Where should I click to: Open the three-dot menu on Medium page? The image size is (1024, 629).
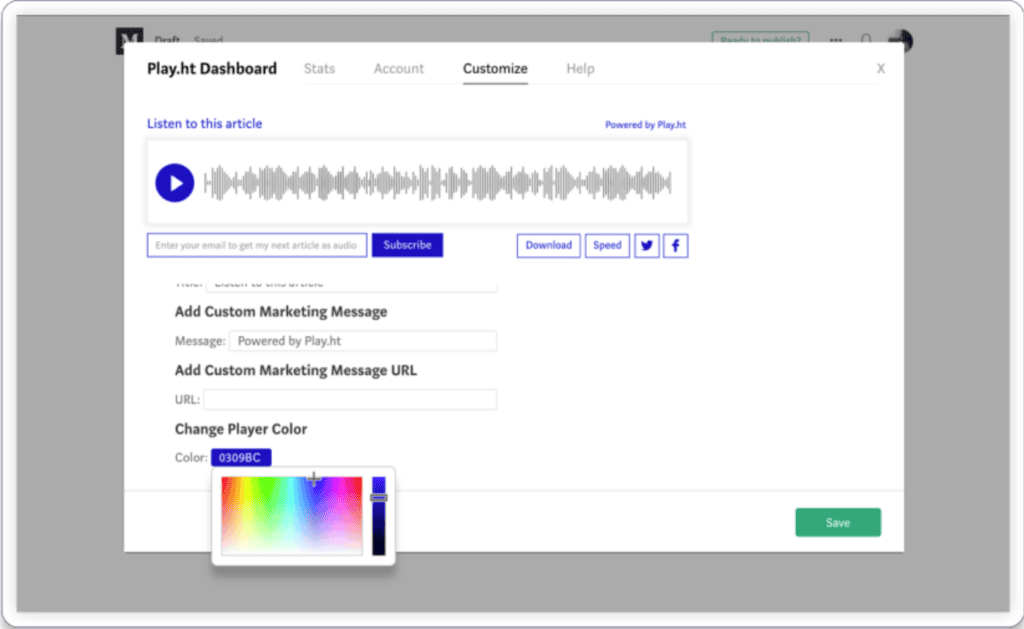[x=836, y=40]
